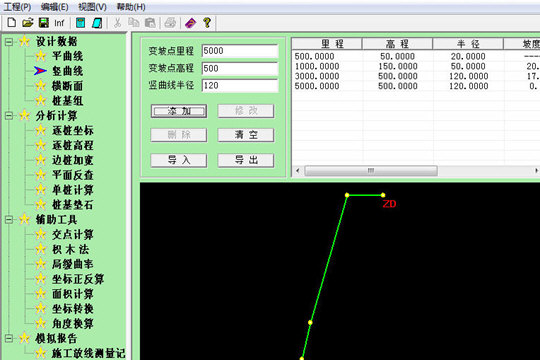
Task: Click the 20.0000 radius cell
Action: click(x=468, y=56)
